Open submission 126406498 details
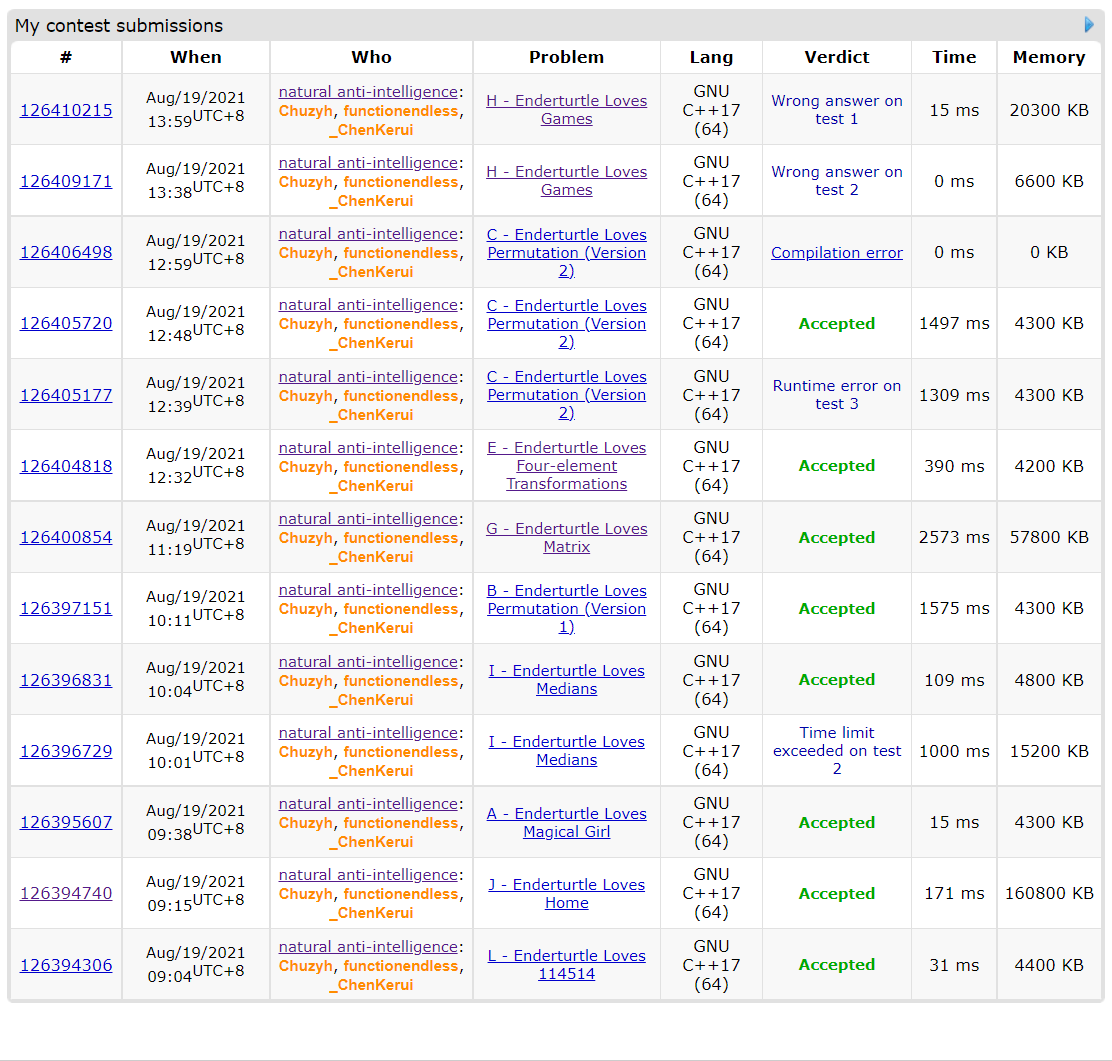The height and width of the screenshot is (1061, 1112). (66, 252)
